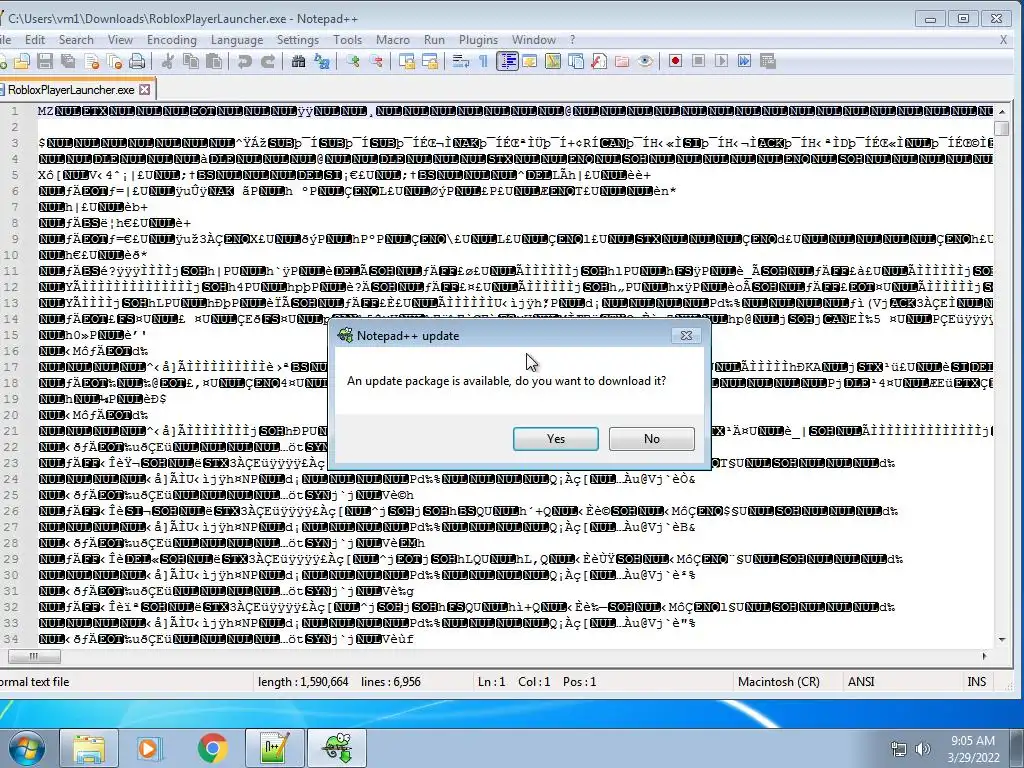The image size is (1024, 768).
Task: Start macro recording with red circle
Action: [x=675, y=61]
